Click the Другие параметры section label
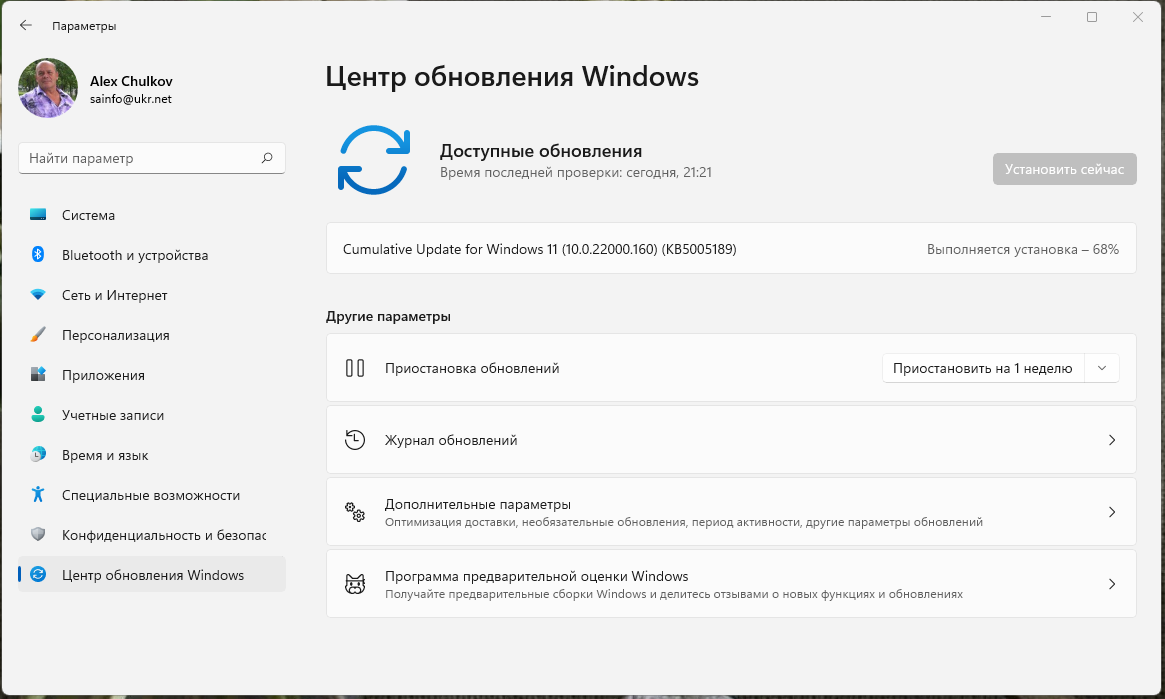1165x699 pixels. pos(388,316)
